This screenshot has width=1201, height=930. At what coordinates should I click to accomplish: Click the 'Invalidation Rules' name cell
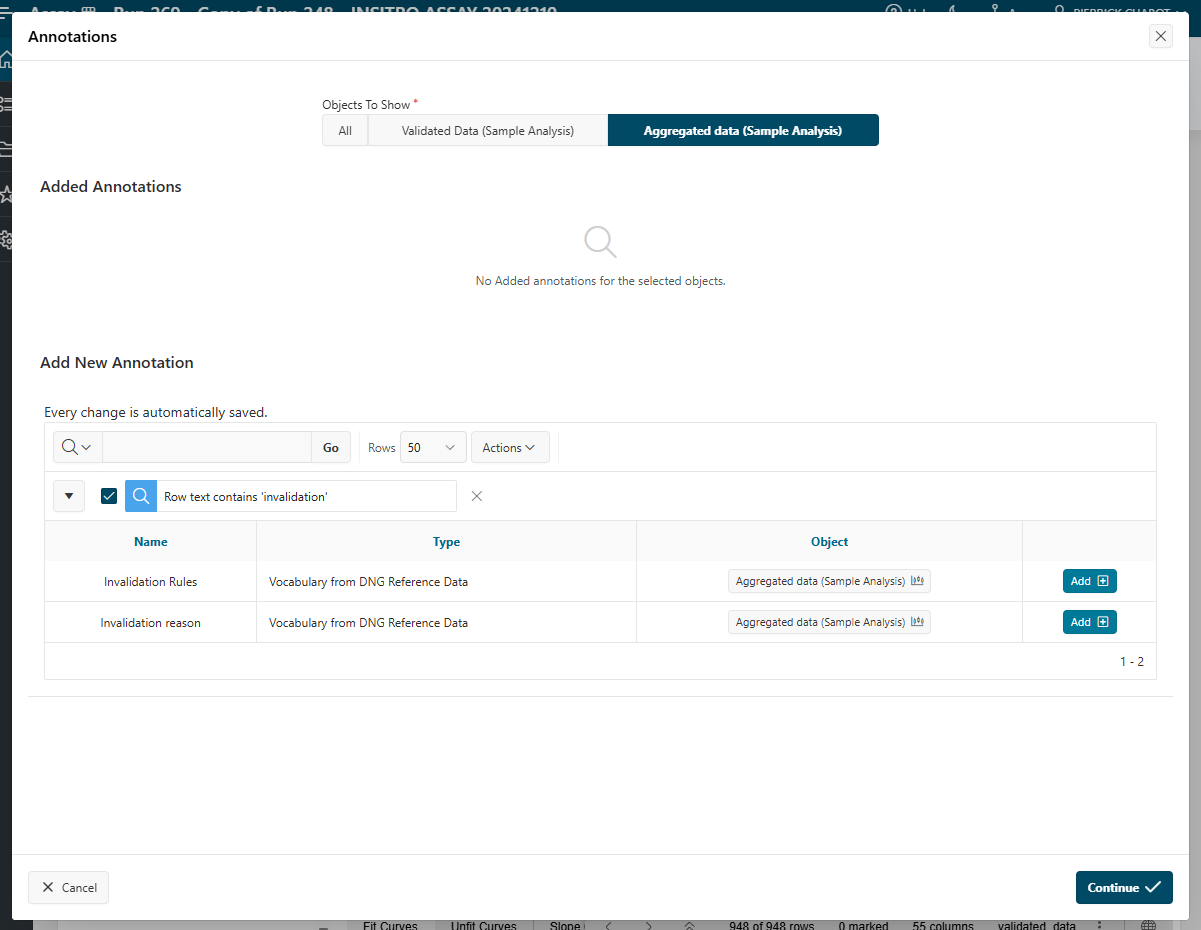(151, 581)
